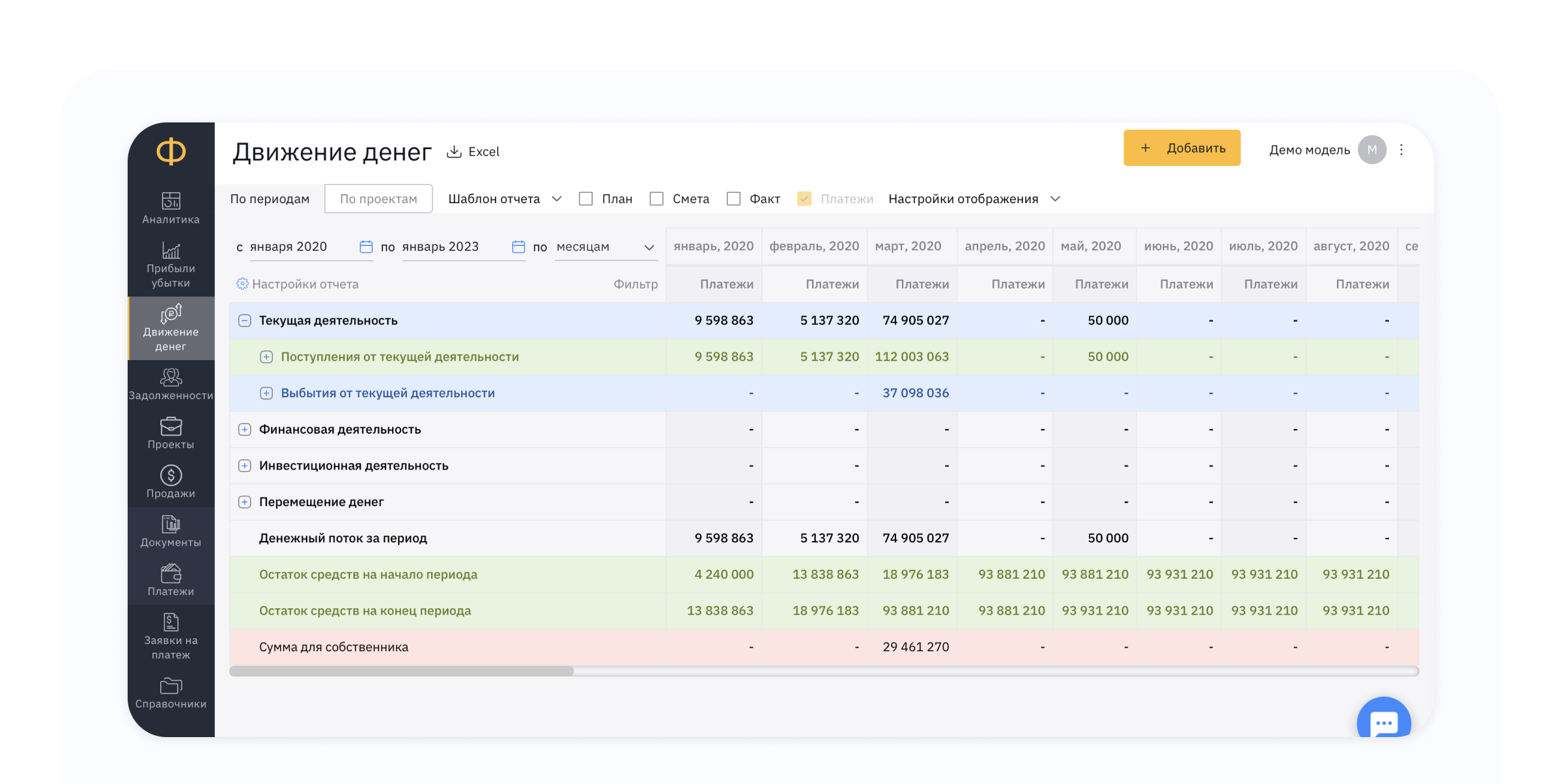Click the orange Ф logo icon
Image resolution: width=1563 pixels, height=784 pixels.
coord(171,151)
